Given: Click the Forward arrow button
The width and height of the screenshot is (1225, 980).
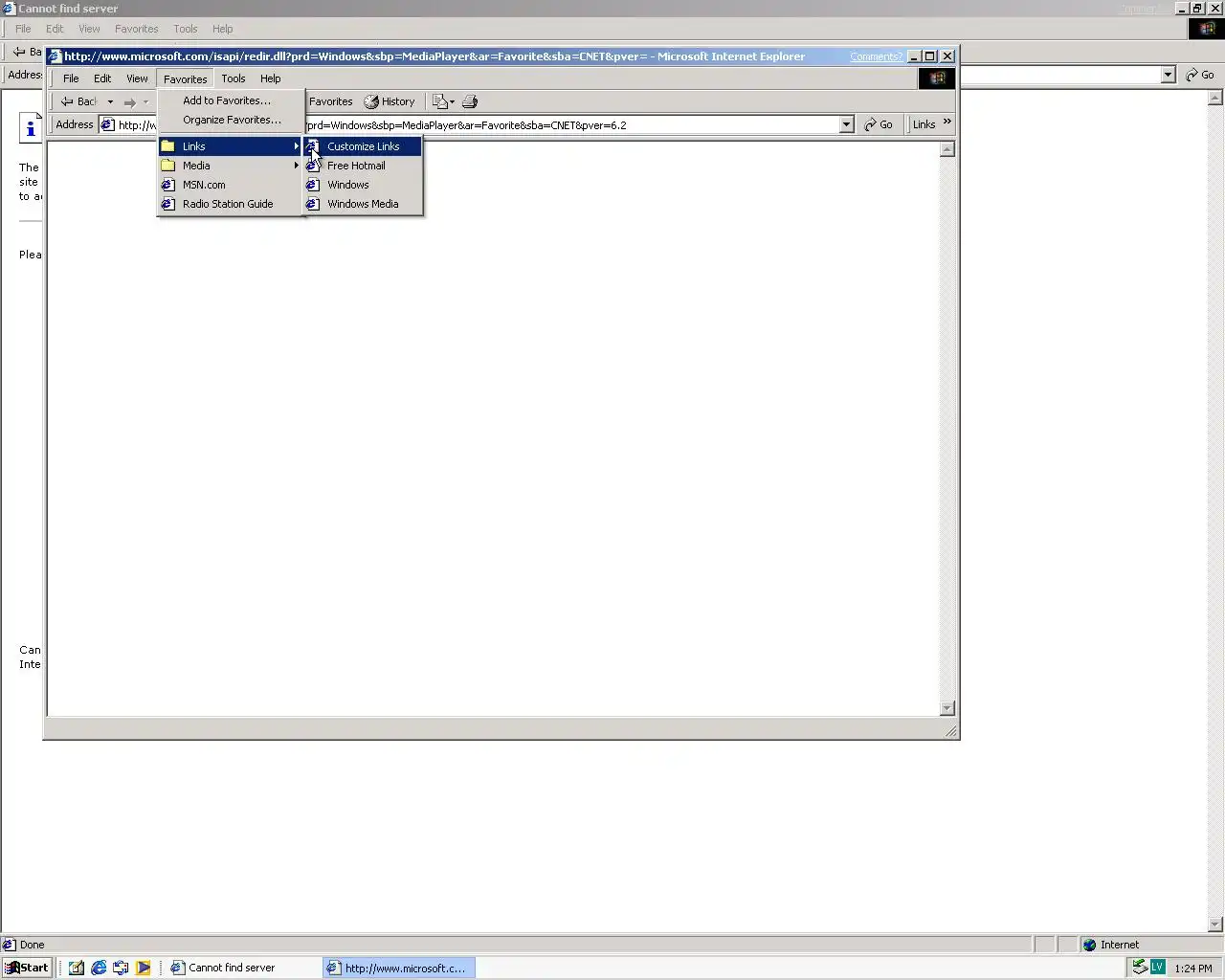Looking at the screenshot, I should [129, 101].
